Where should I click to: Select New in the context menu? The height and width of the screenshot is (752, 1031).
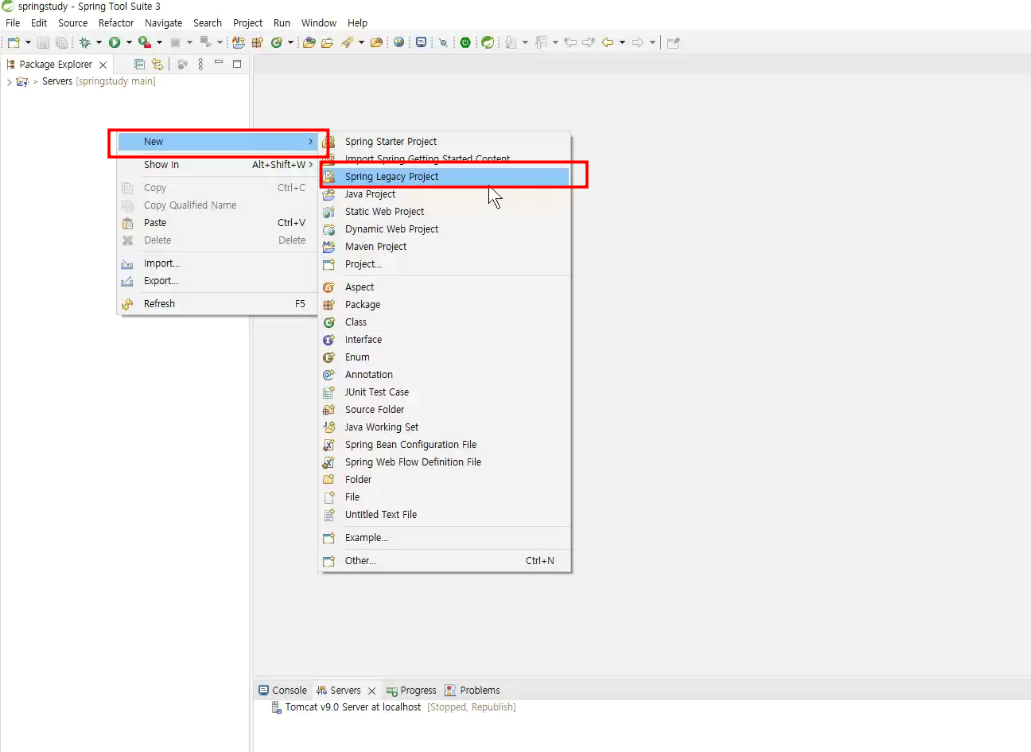click(218, 141)
